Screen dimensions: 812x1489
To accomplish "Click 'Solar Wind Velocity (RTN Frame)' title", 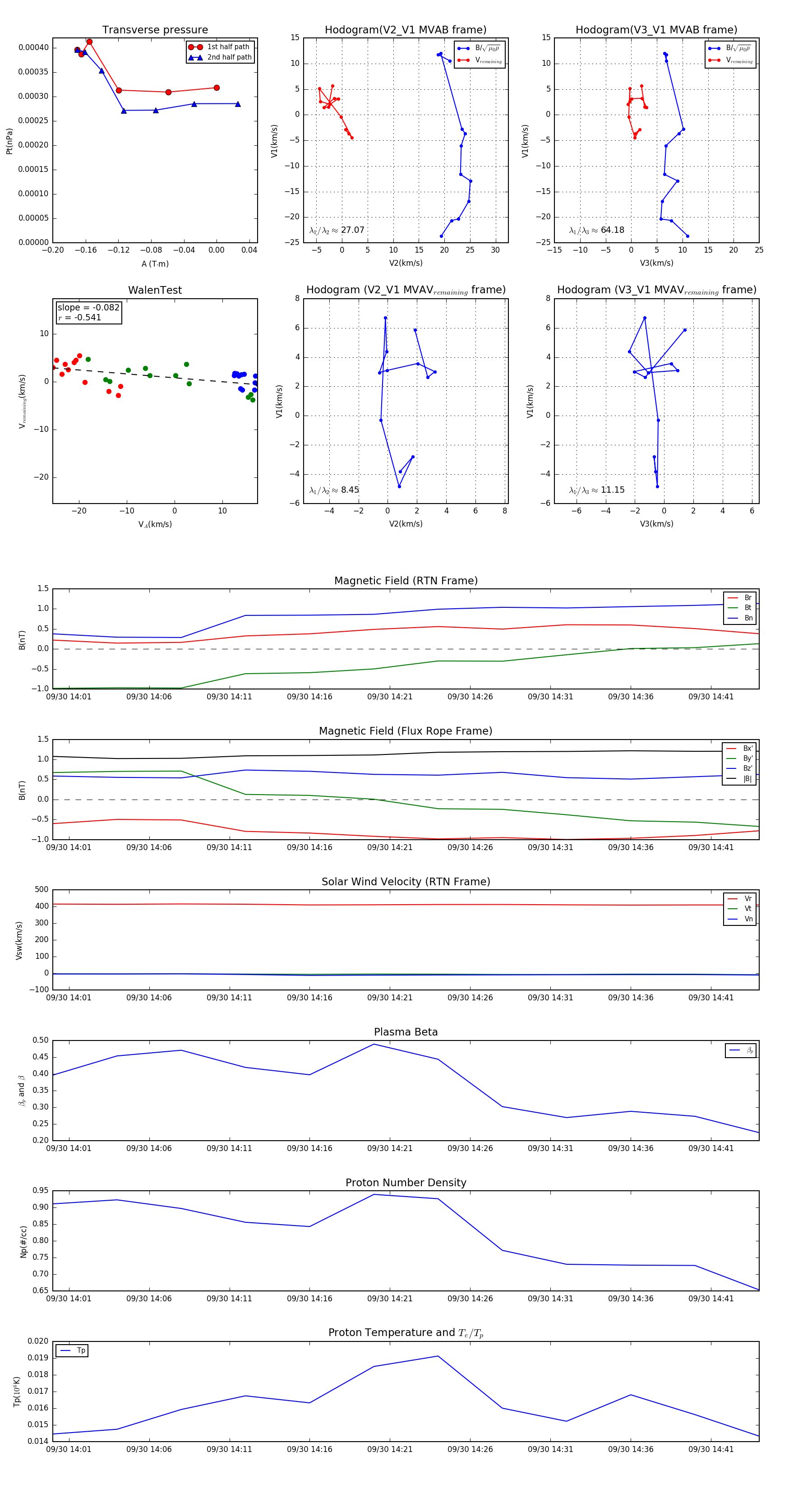I will [x=406, y=882].
